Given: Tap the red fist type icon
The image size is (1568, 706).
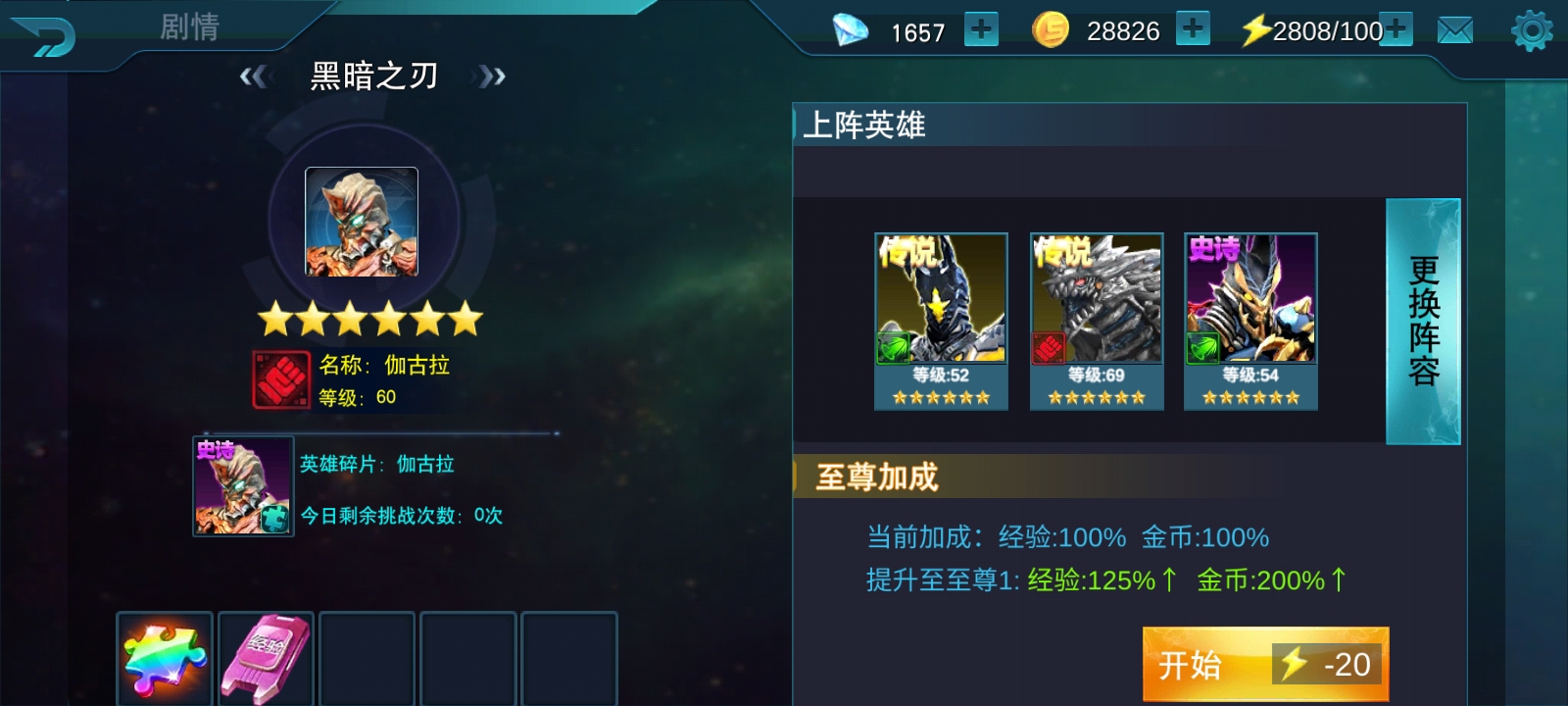Looking at the screenshot, I should (281, 379).
